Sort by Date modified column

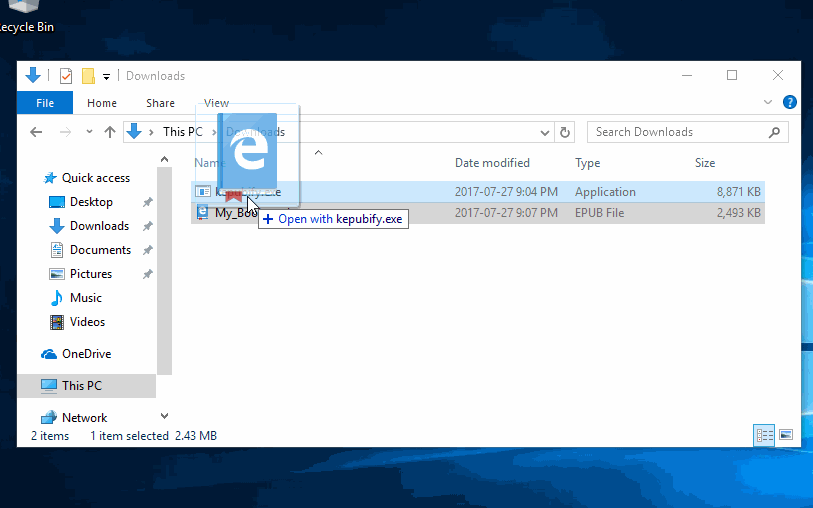tap(492, 163)
